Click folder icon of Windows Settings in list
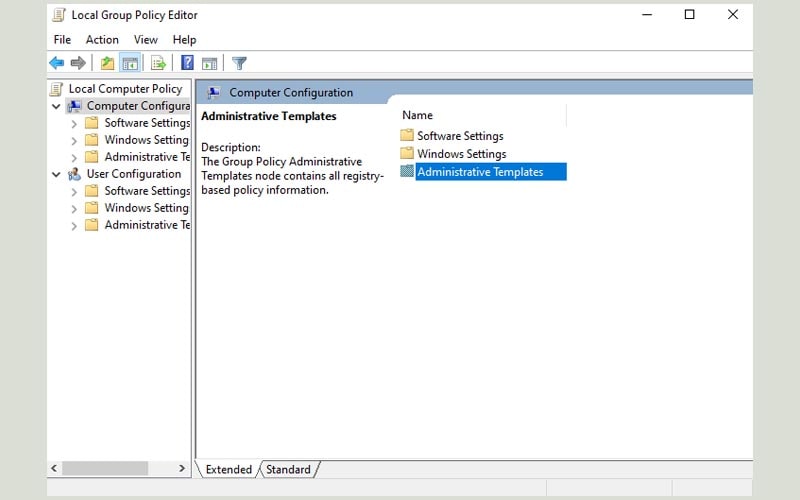Screen dimensions: 800x500 pyautogui.click(x=407, y=153)
